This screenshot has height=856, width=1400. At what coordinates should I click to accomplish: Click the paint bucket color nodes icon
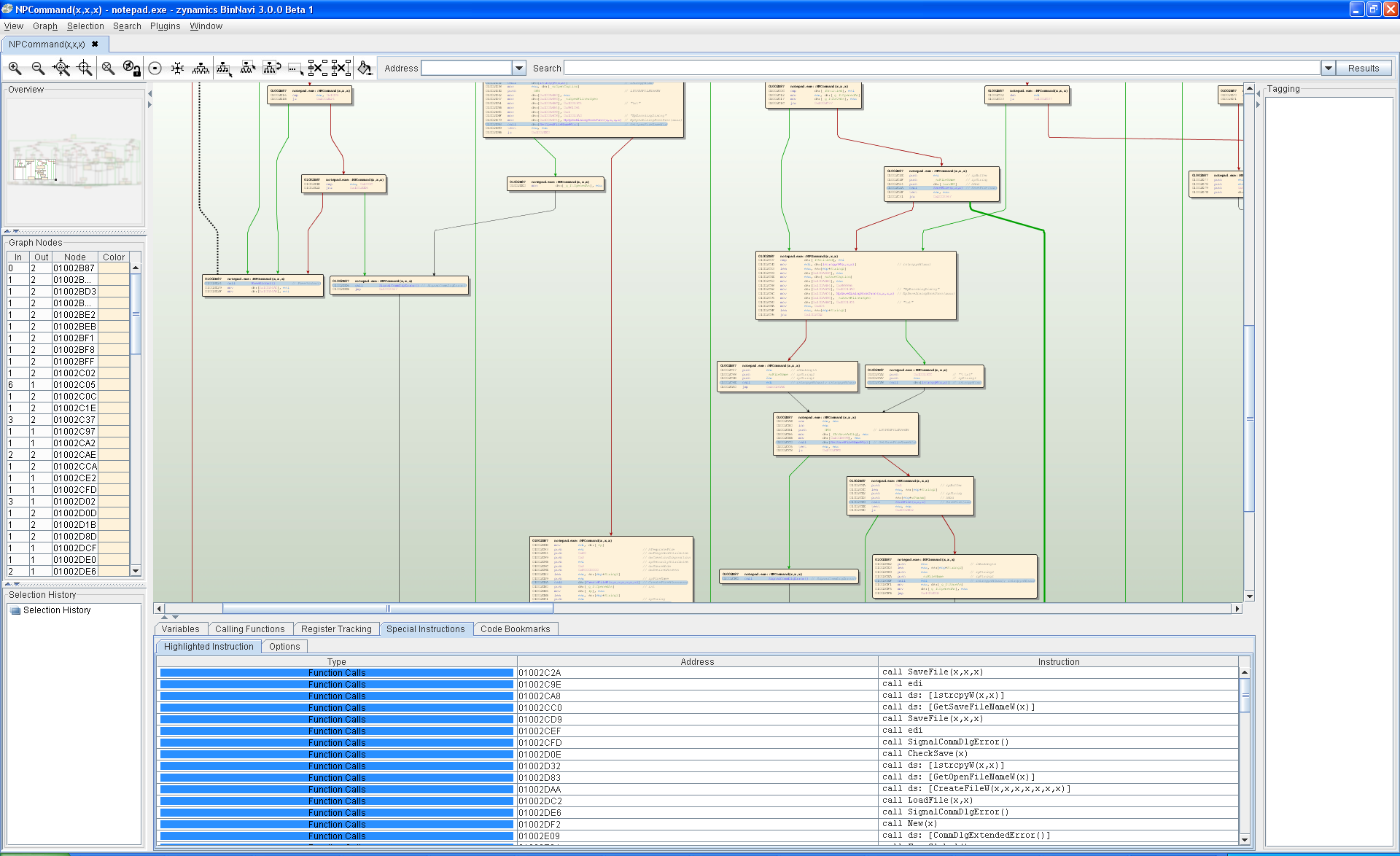[365, 69]
